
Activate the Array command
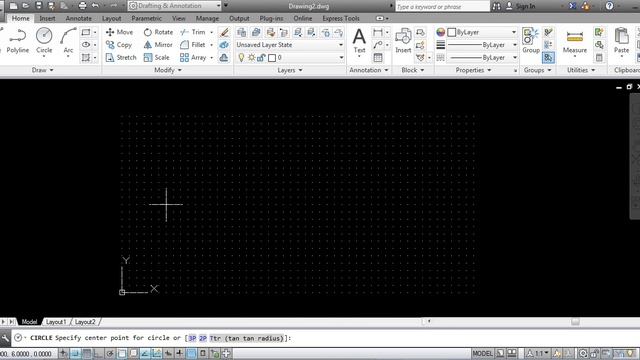(193, 58)
